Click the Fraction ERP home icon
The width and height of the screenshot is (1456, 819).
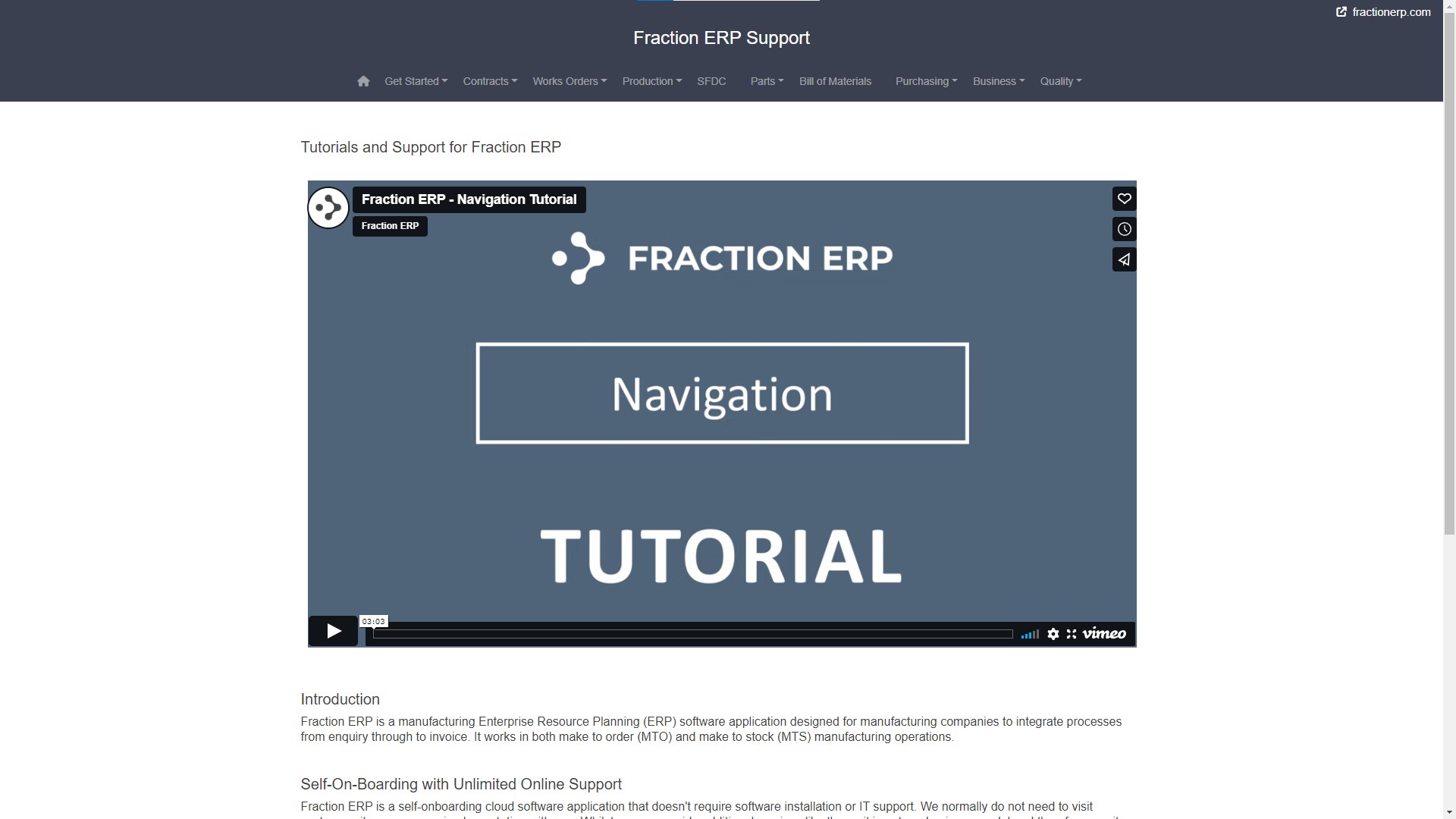(x=363, y=80)
